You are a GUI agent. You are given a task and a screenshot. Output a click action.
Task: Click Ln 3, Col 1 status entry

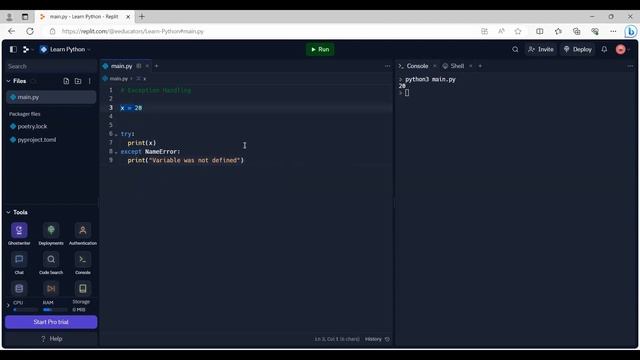337,339
